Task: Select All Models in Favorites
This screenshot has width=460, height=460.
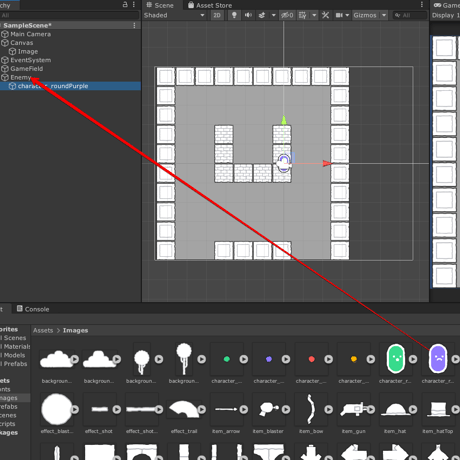Action: point(13,355)
